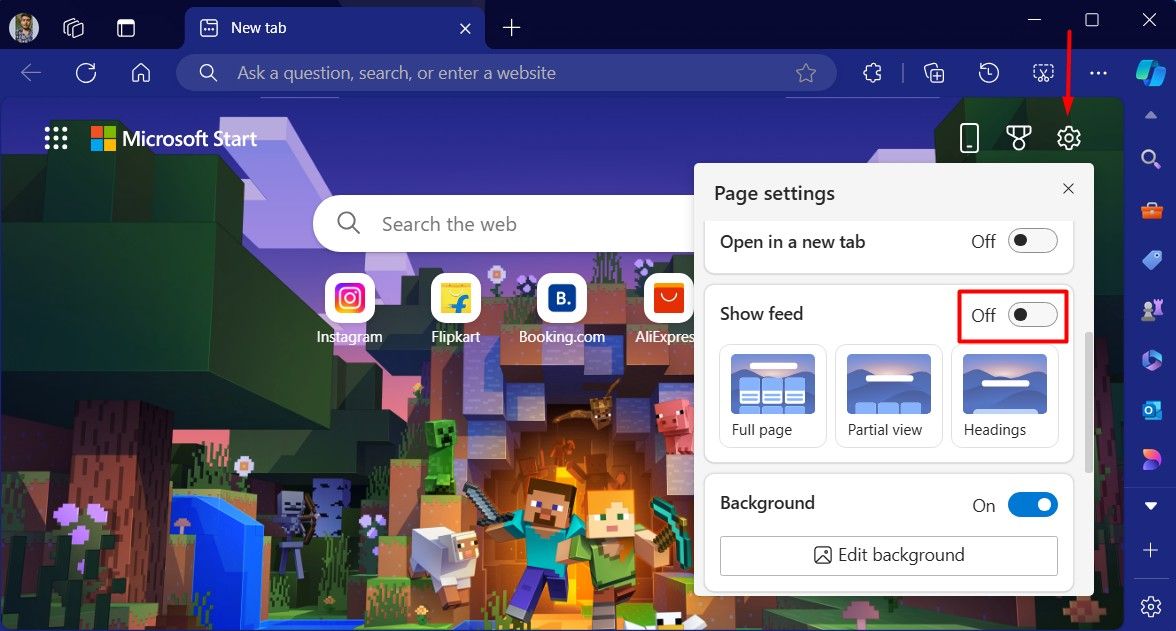This screenshot has width=1176, height=631.
Task: Open the Instagram quick link
Action: click(350, 309)
